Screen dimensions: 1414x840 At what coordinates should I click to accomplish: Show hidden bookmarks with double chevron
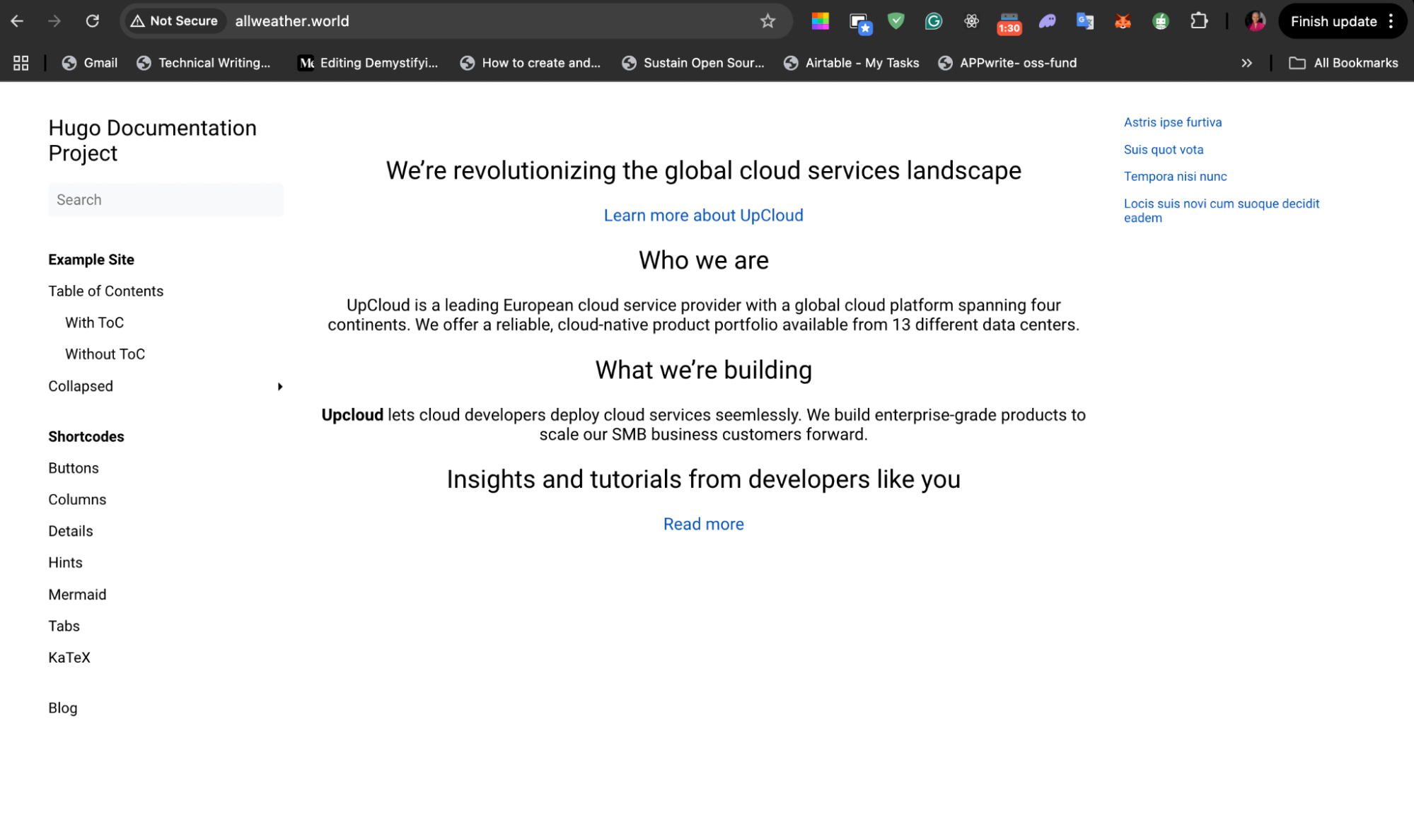pos(1246,63)
